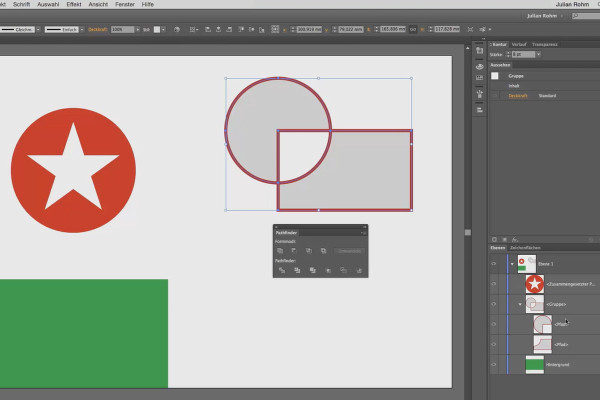Image resolution: width=600 pixels, height=400 pixels.
Task: Click the Merge pathfinder icon
Action: pyautogui.click(x=313, y=270)
